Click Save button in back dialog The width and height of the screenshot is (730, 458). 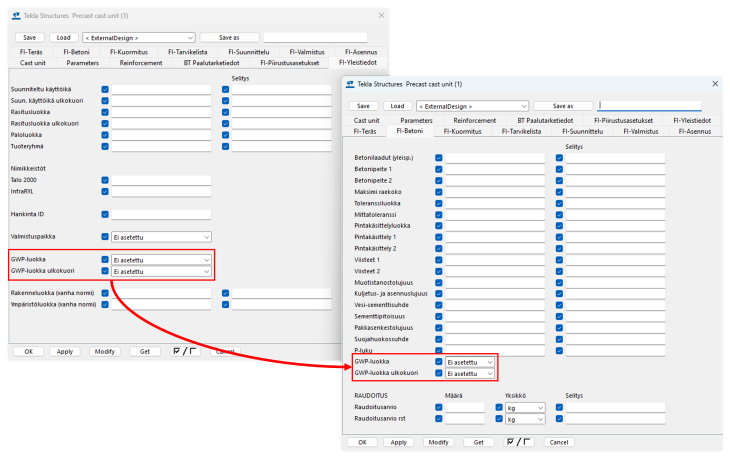[29, 38]
